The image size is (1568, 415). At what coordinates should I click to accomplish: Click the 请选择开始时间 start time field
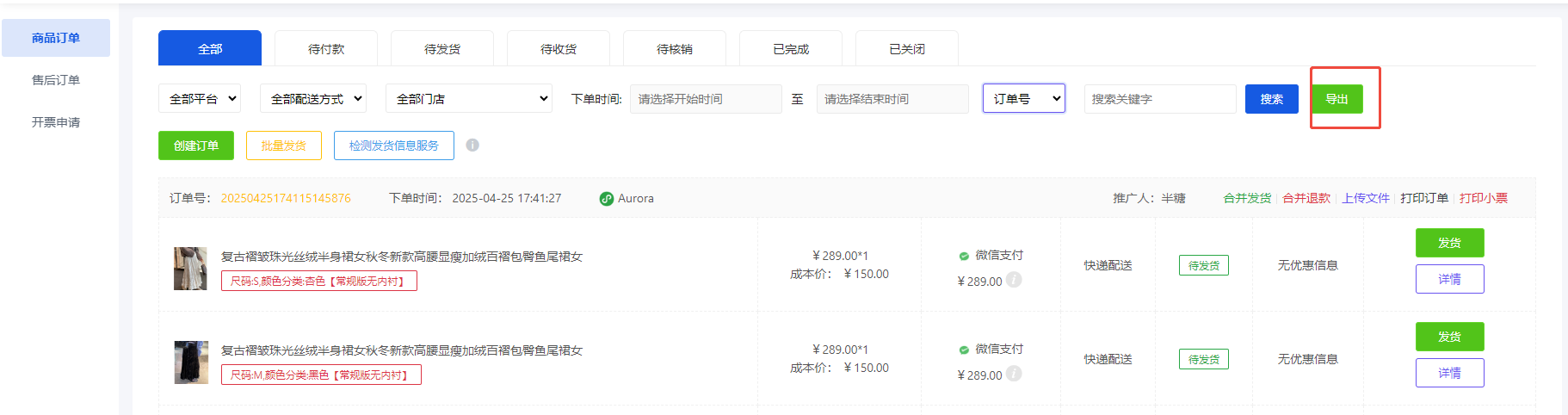[x=706, y=99]
